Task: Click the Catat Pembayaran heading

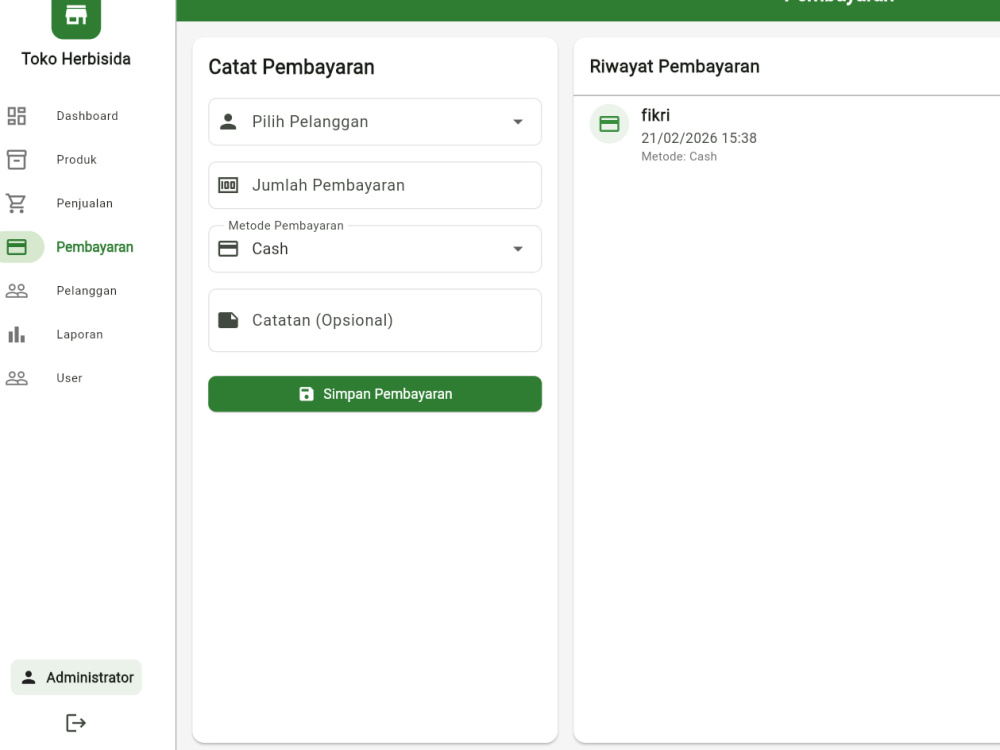Action: click(291, 67)
